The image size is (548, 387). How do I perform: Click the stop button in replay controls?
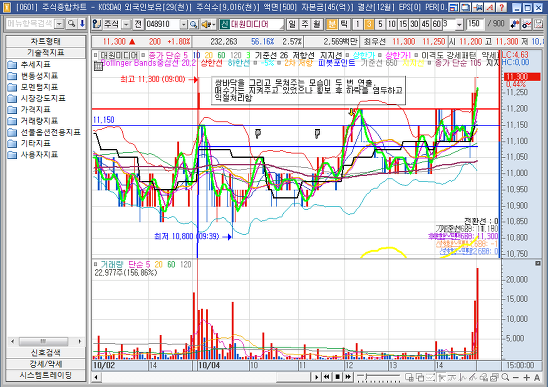(337, 377)
